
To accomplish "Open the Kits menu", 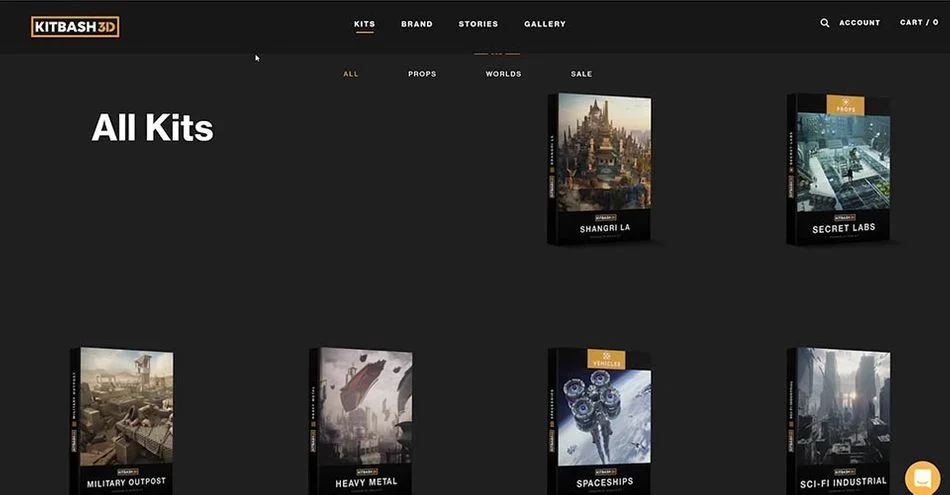I will [365, 24].
